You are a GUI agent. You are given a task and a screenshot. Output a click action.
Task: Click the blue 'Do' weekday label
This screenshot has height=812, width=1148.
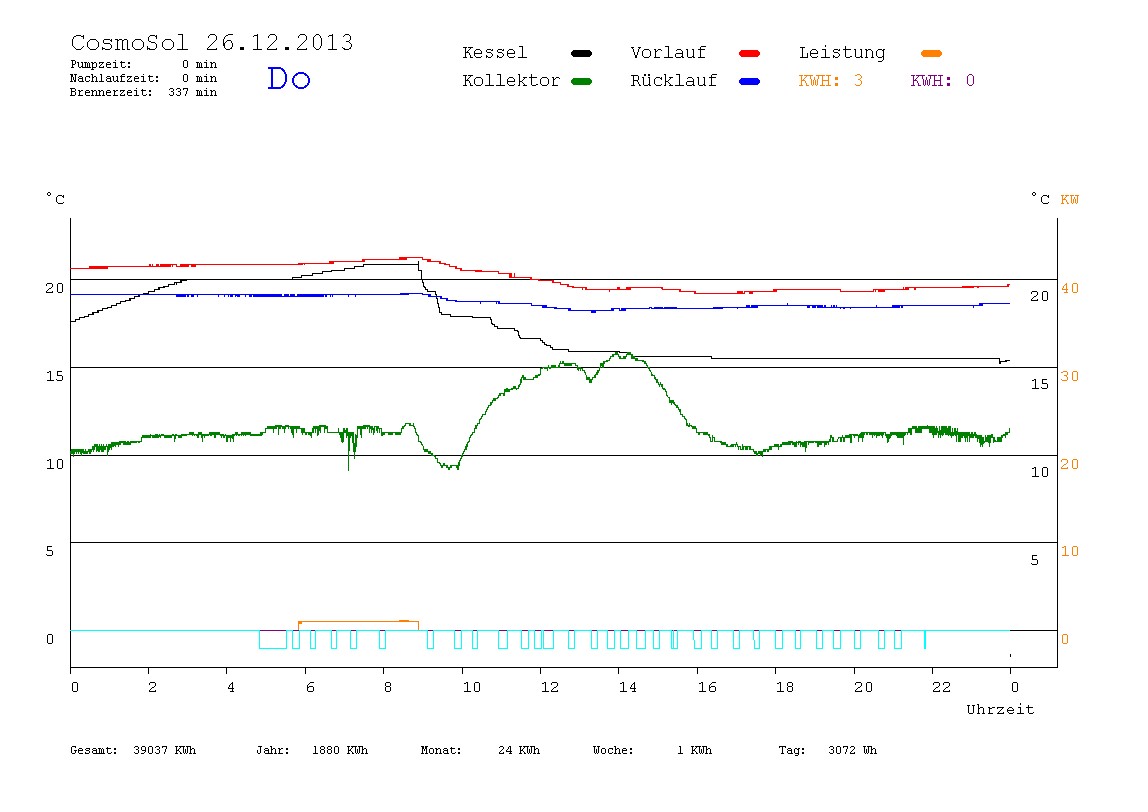[x=288, y=78]
